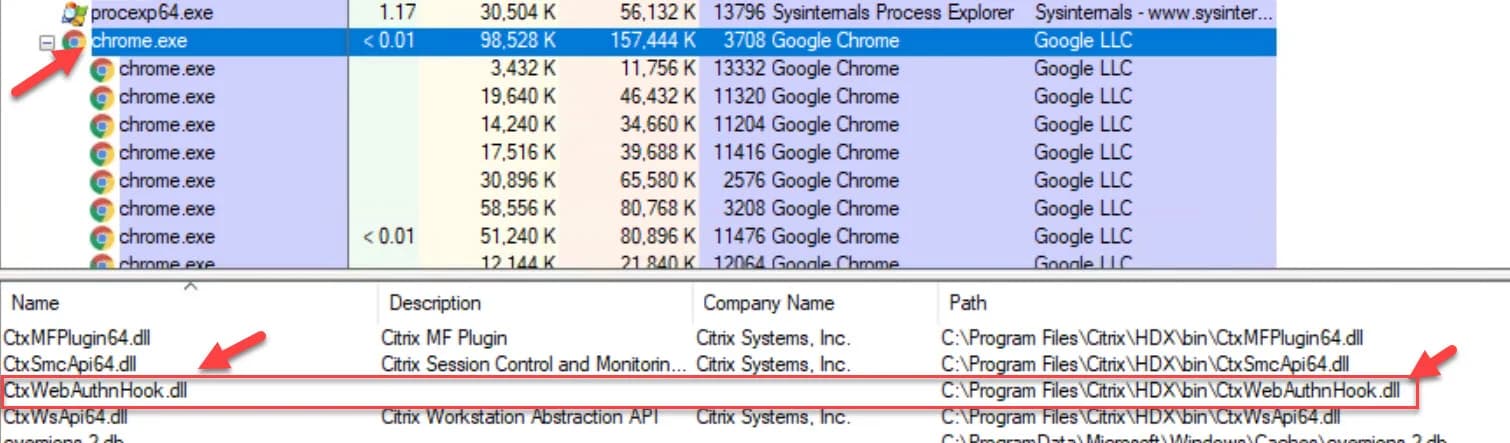Select chrome.exe child name with PID 11476

167,237
